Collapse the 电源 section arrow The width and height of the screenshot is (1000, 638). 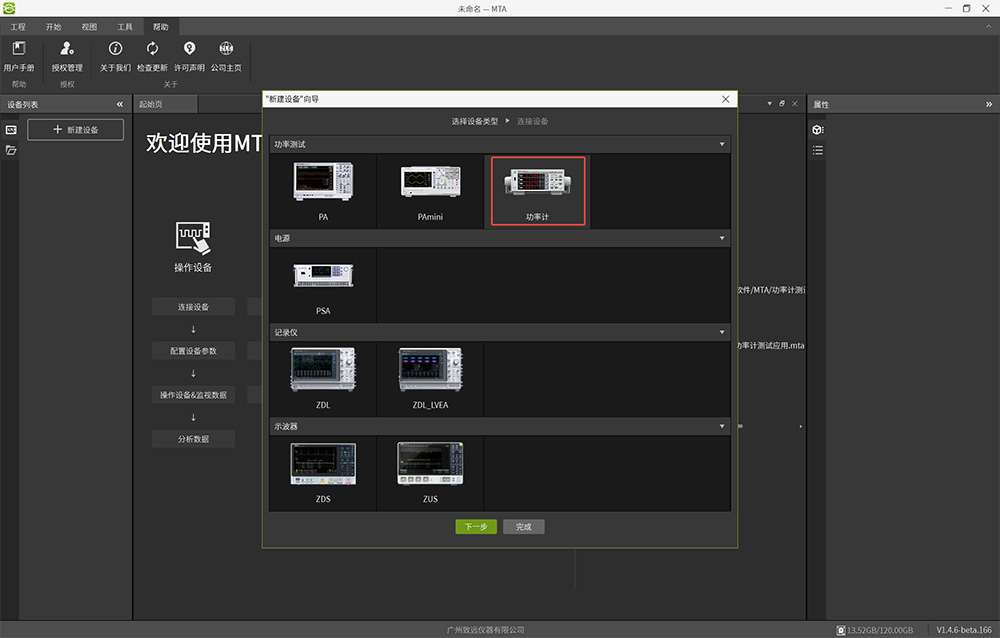pos(722,238)
